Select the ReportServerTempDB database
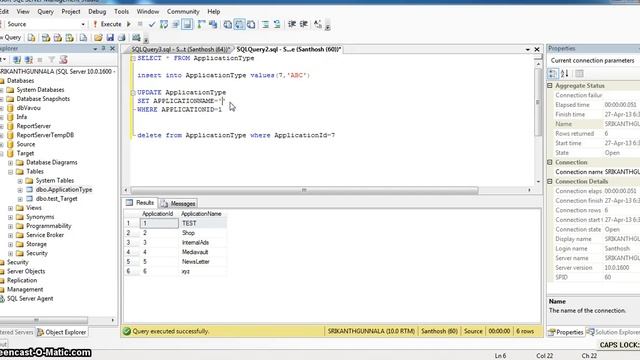The image size is (640, 360). 45,135
